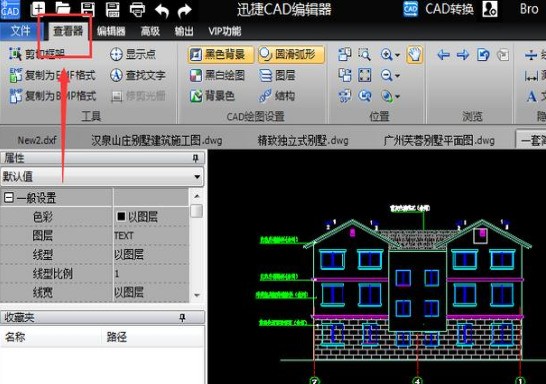This screenshot has width=546, height=384.
Task: Click the Save As floppy icon
Action: pos(112,10)
